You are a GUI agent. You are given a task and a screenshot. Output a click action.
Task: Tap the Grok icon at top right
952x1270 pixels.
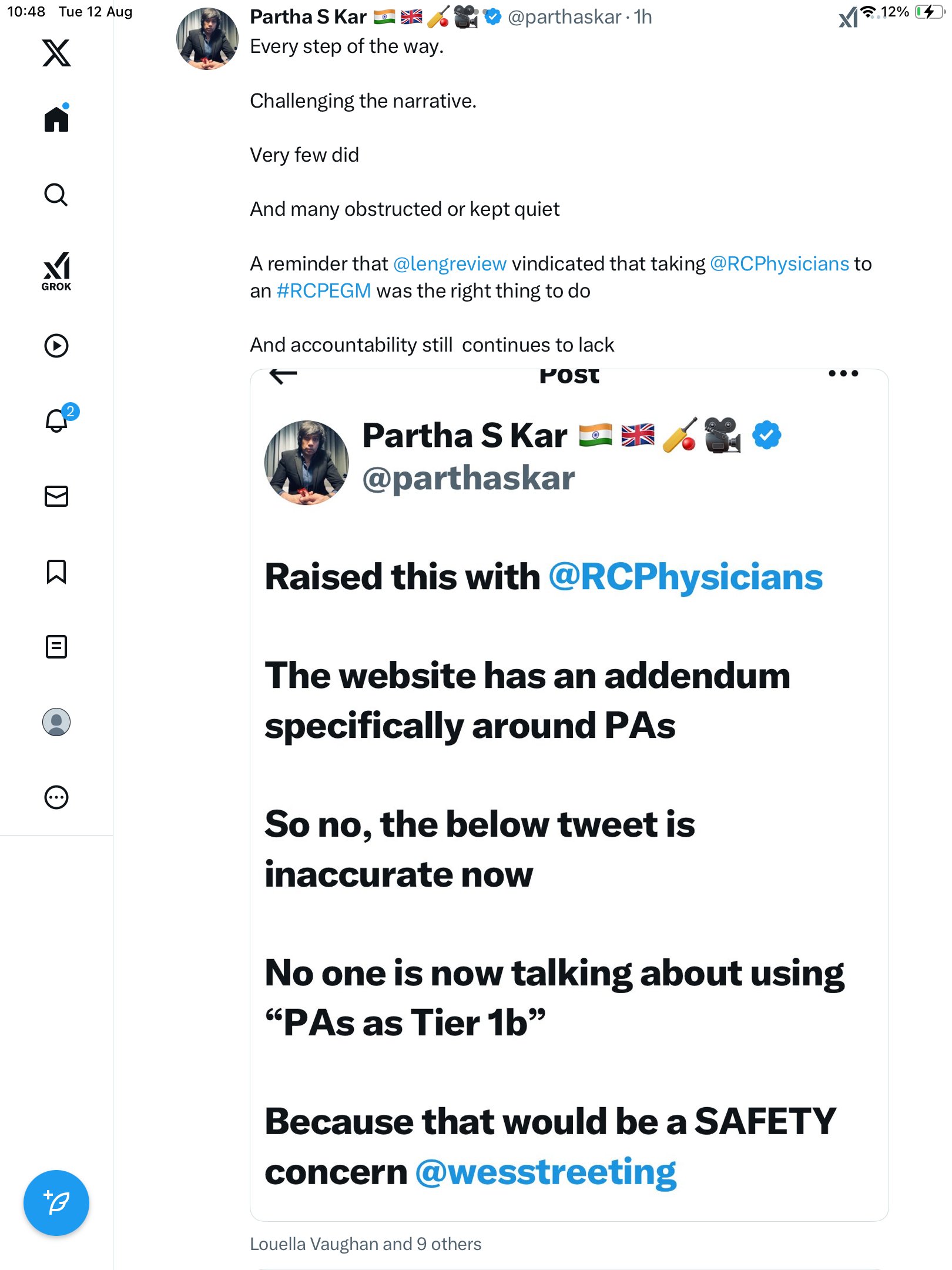click(x=849, y=18)
